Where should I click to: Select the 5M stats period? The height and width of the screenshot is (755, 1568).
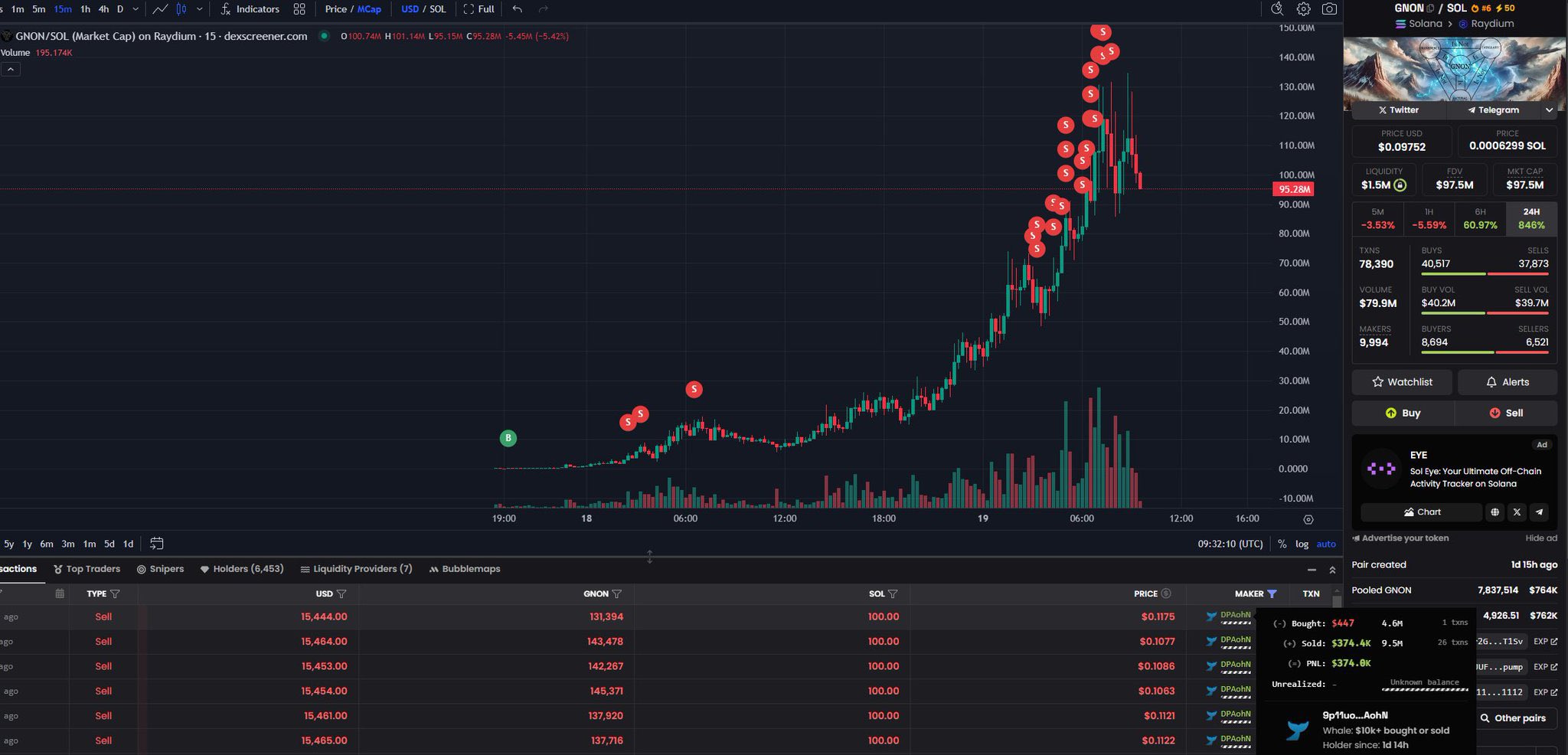1377,218
